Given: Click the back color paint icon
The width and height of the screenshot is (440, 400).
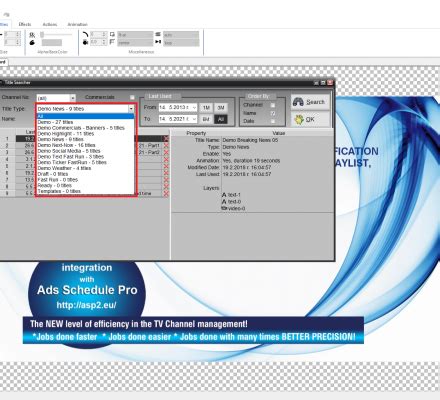Looking at the screenshot, I should coord(32,43).
